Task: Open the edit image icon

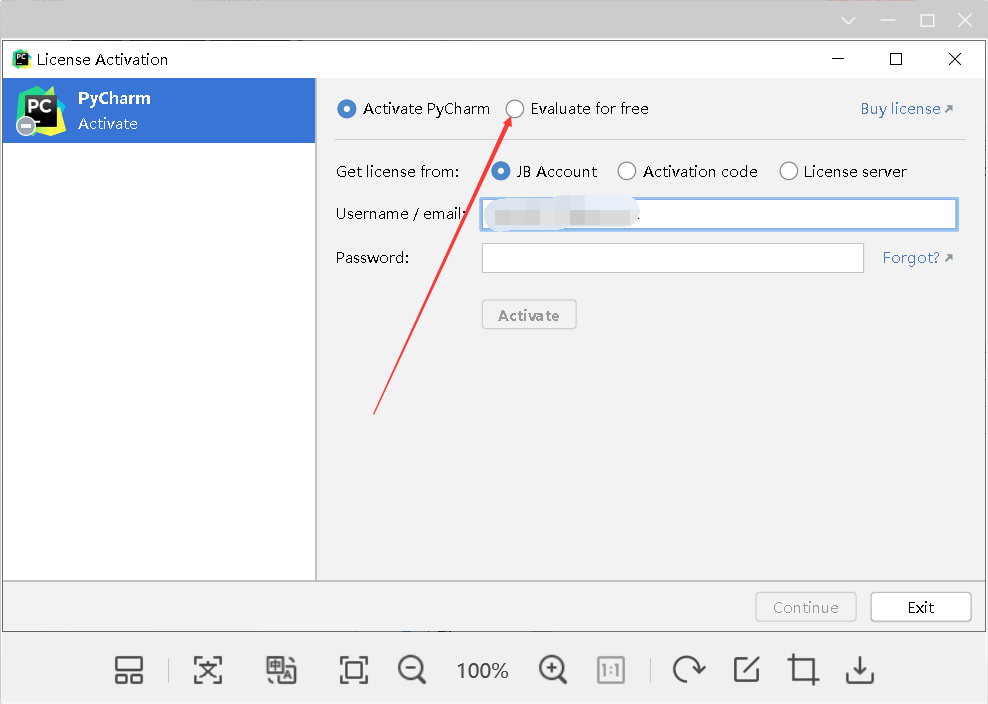Action: [x=747, y=669]
